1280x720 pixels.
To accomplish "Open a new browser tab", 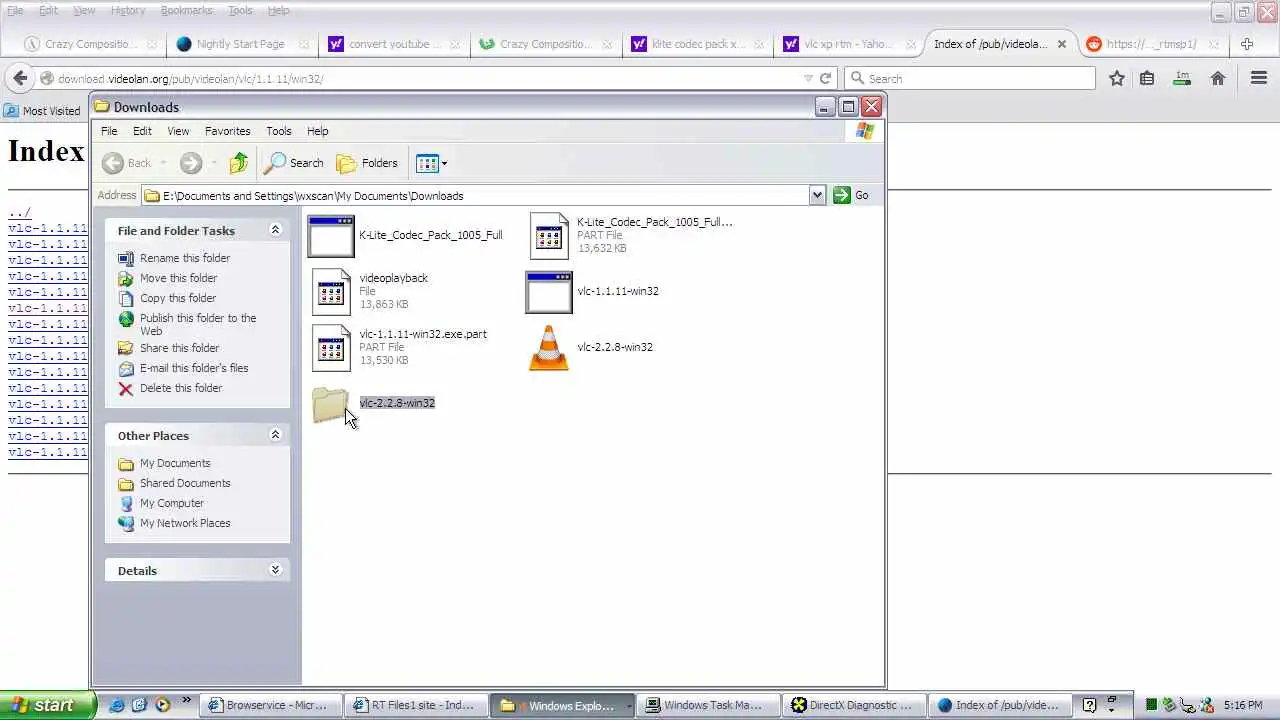I will [1247, 44].
